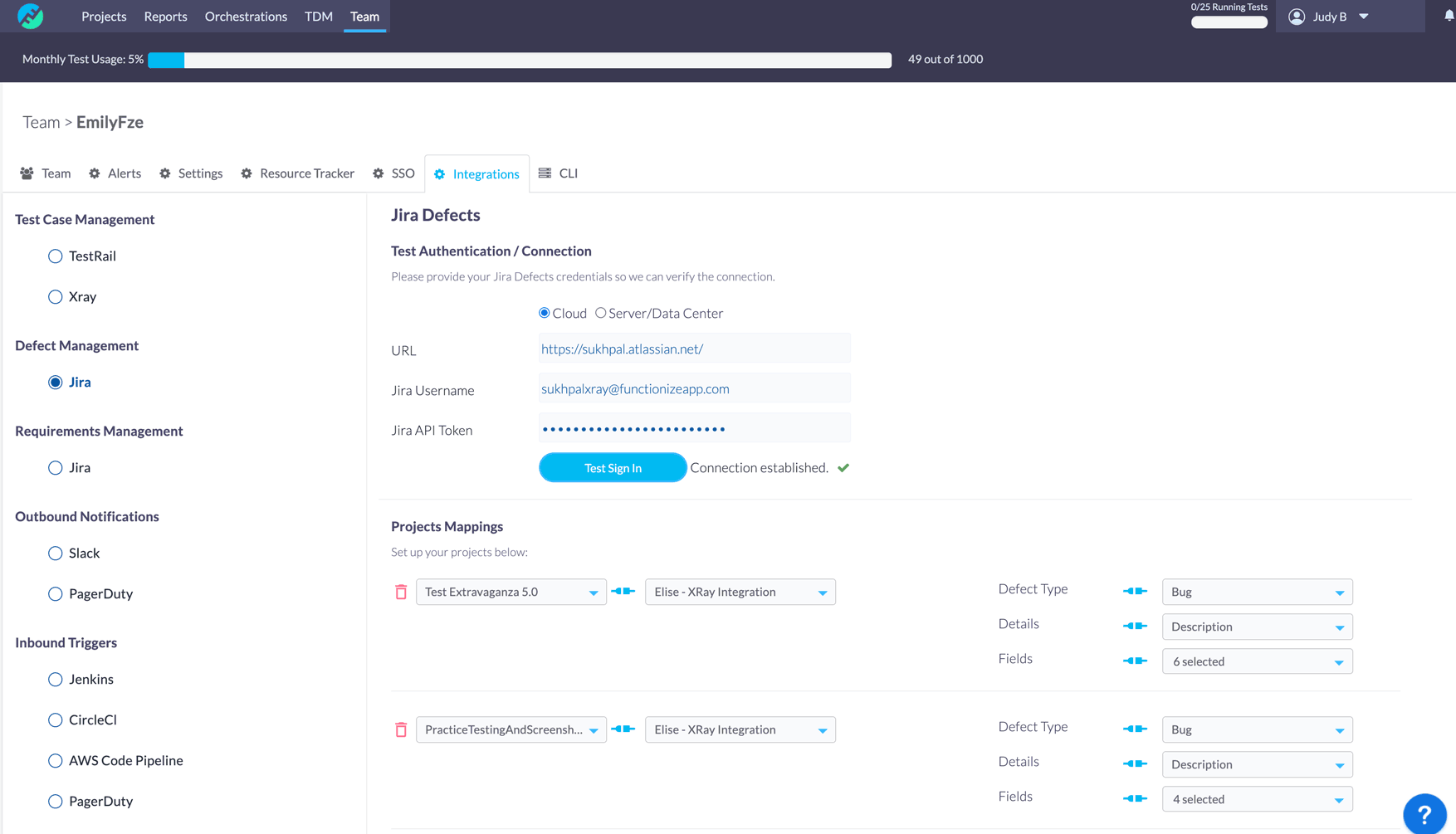Choose the Cloud hosting option
The width and height of the screenshot is (1456, 834).
point(545,313)
